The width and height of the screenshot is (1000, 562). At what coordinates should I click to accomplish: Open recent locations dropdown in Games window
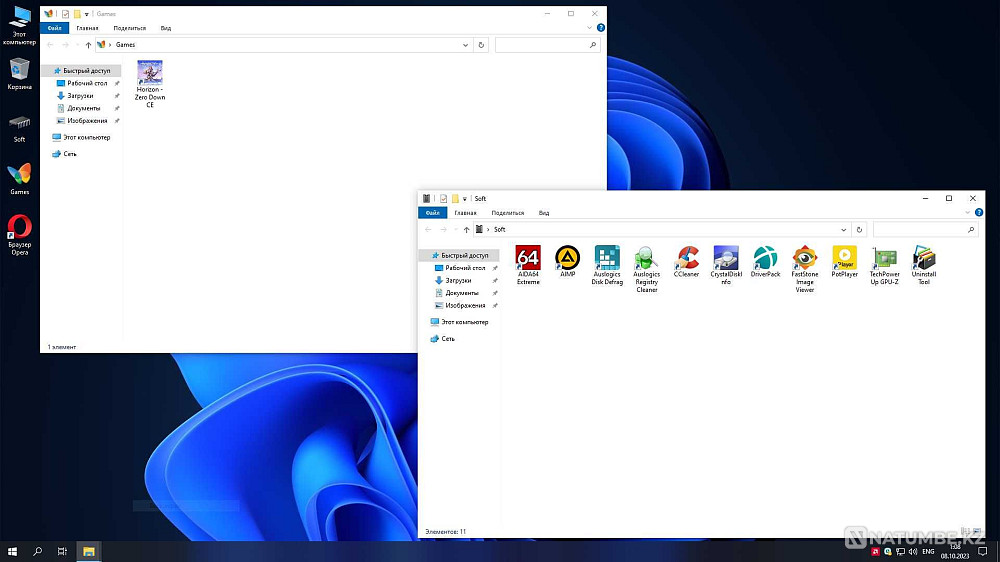(77, 45)
